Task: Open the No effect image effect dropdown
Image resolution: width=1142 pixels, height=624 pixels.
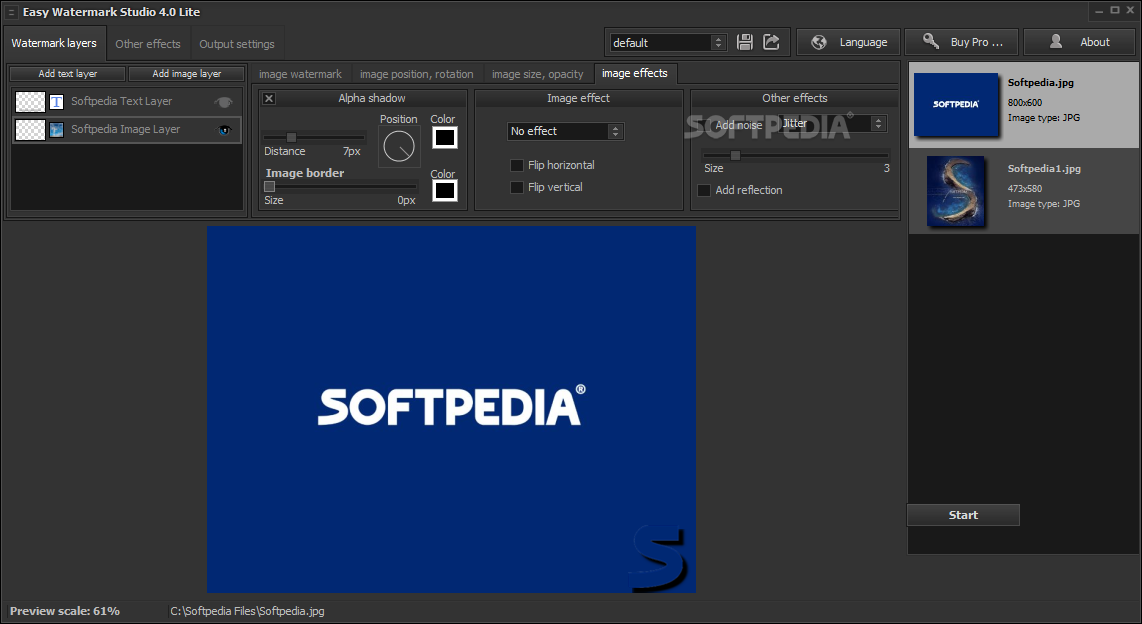Action: click(x=565, y=131)
